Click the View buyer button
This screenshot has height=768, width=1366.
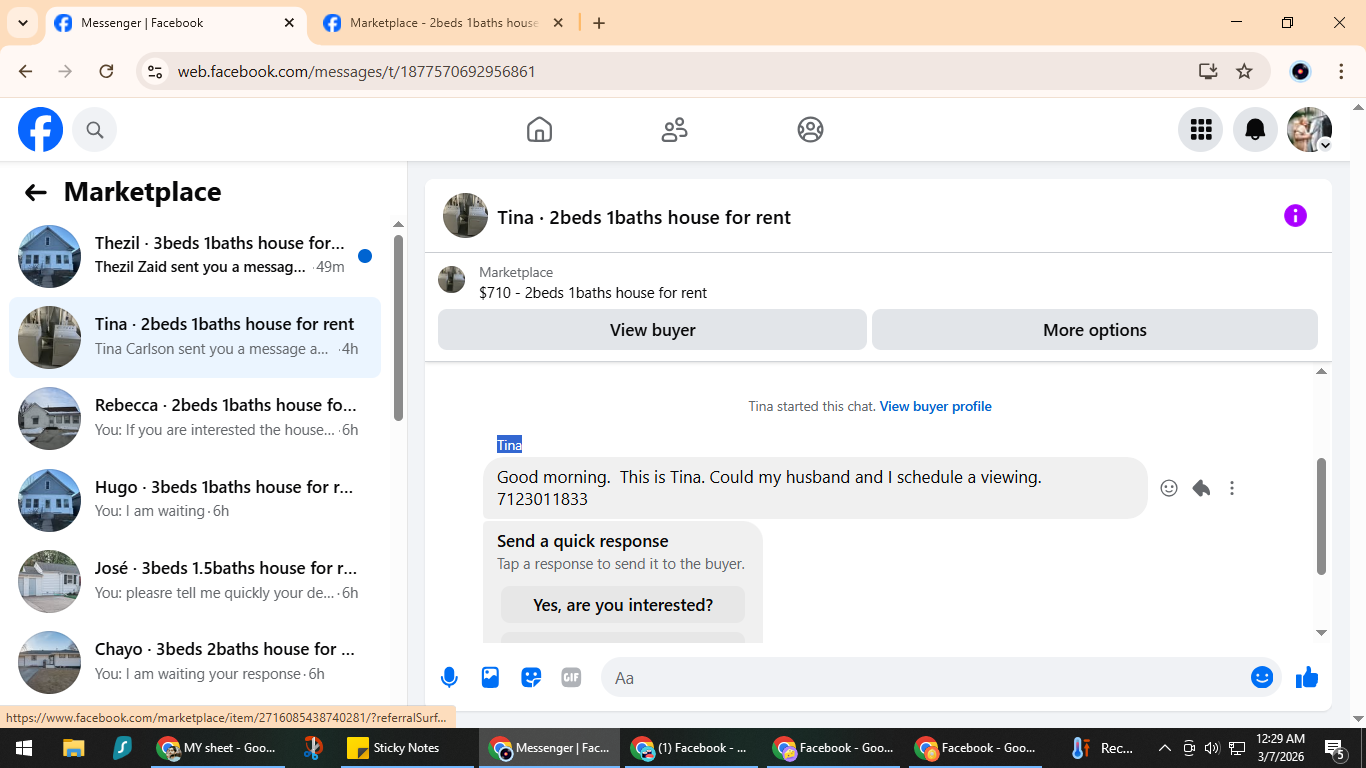(652, 330)
